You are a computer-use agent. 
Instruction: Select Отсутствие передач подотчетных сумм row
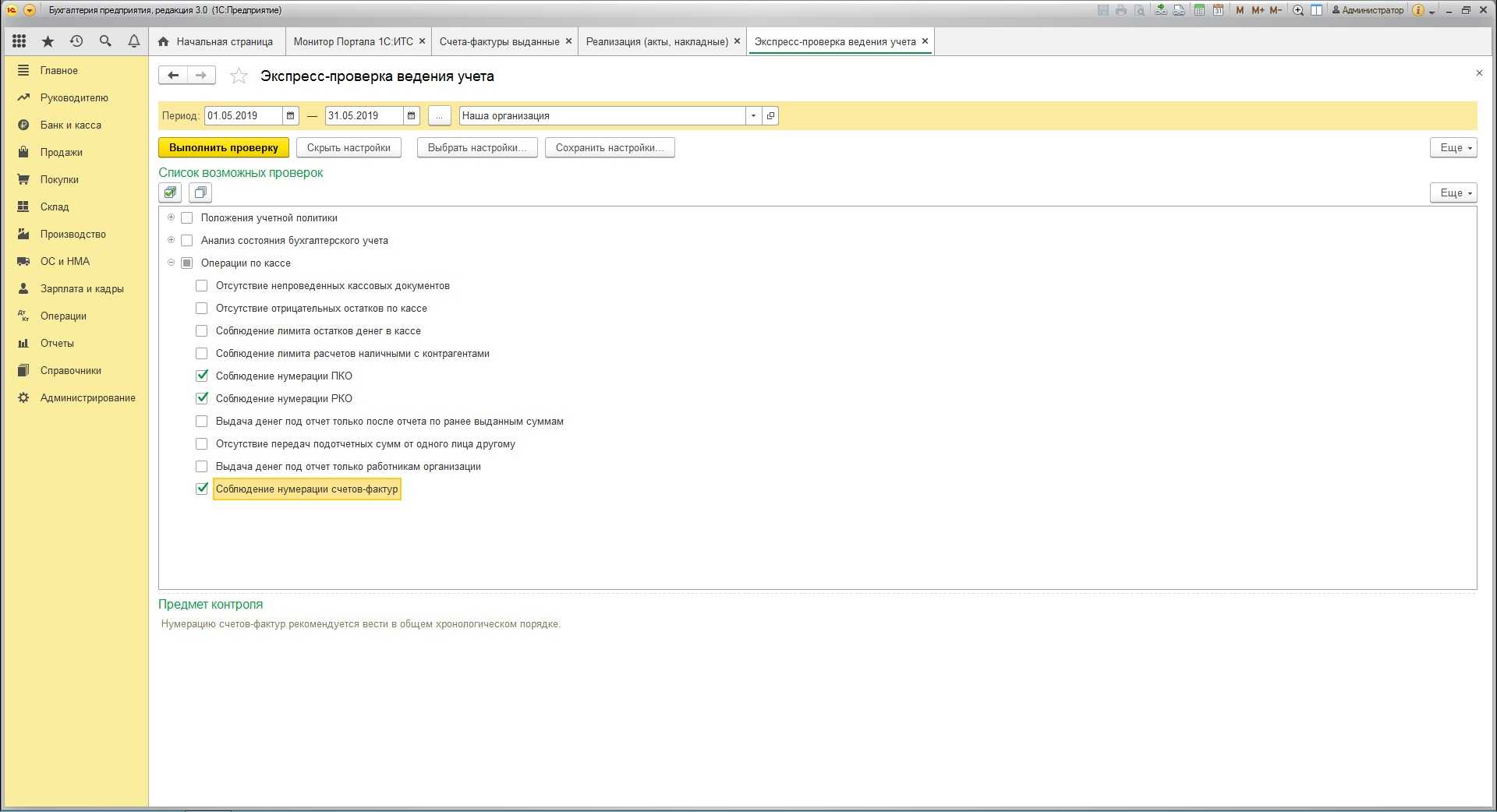(x=366, y=444)
